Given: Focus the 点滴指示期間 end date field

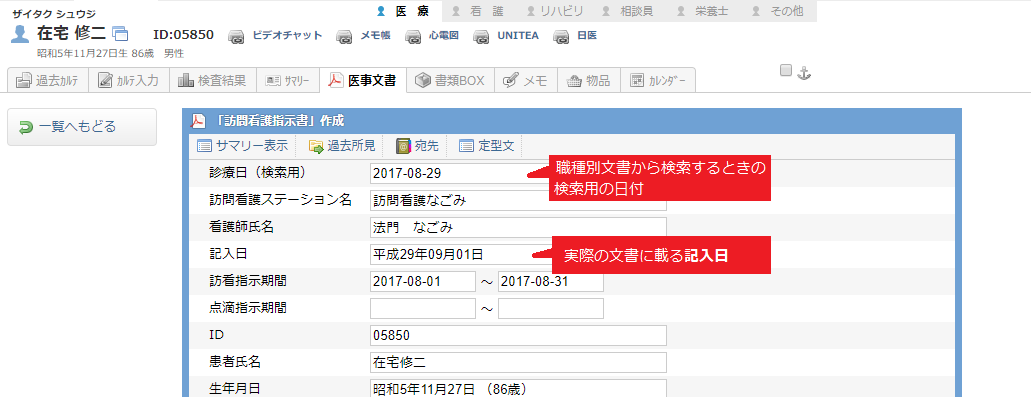Looking at the screenshot, I should coord(551,308).
